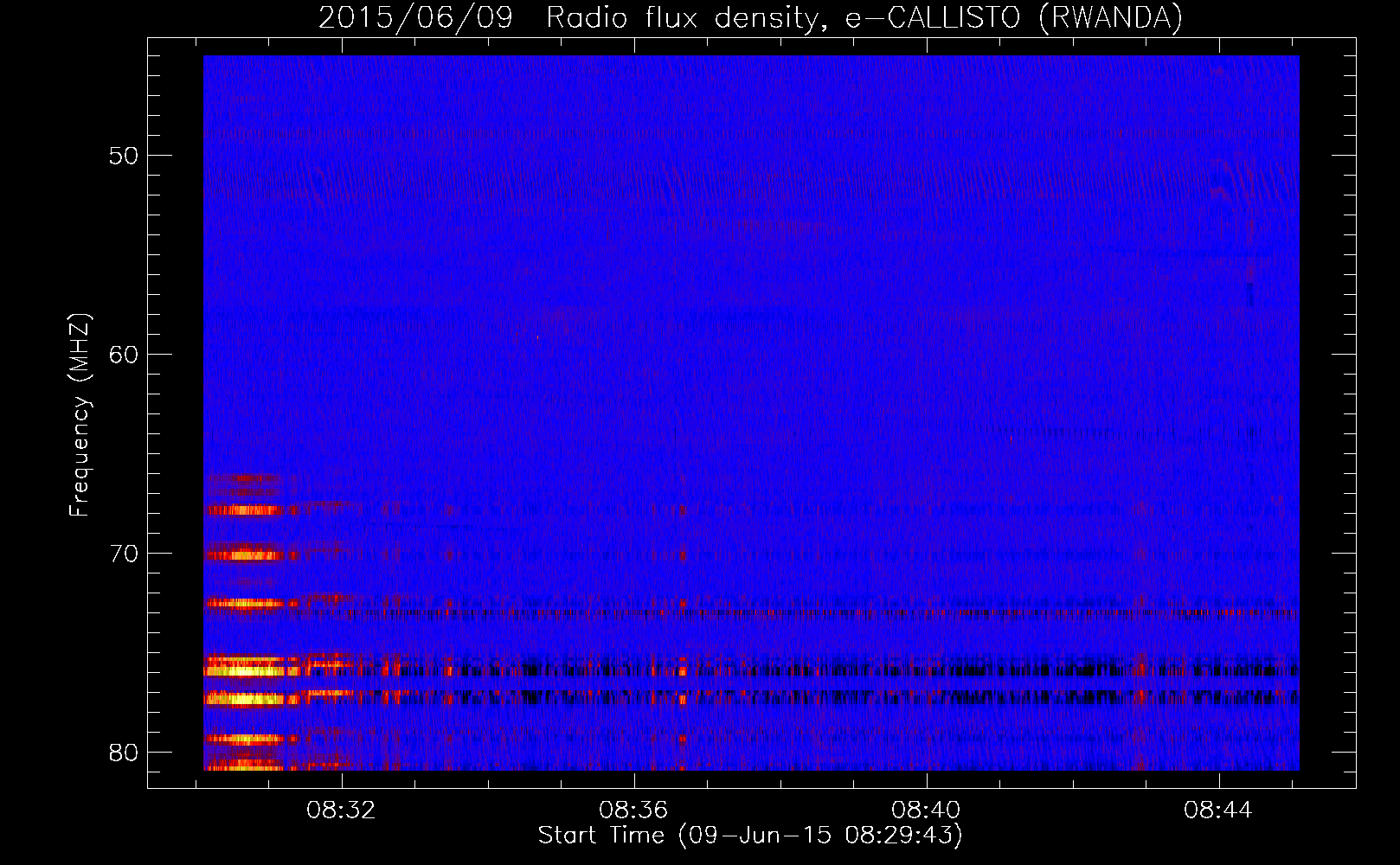Click the 08:36 time tick label

pyautogui.click(x=634, y=810)
